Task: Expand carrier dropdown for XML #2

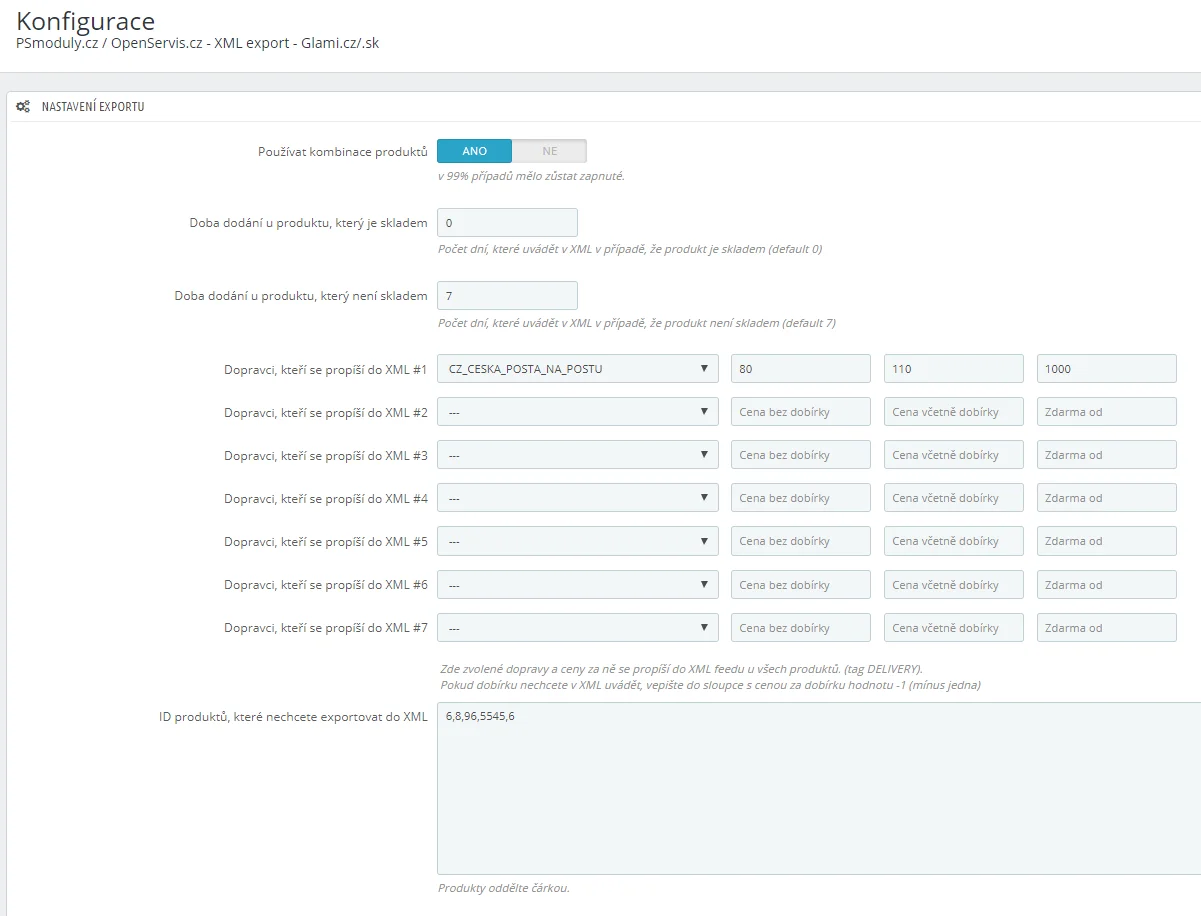Action: pos(577,412)
